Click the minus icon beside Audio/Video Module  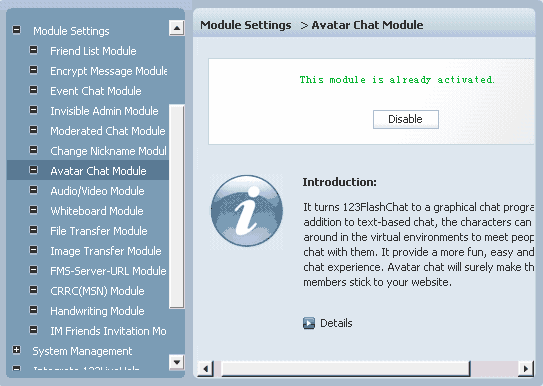34,190
